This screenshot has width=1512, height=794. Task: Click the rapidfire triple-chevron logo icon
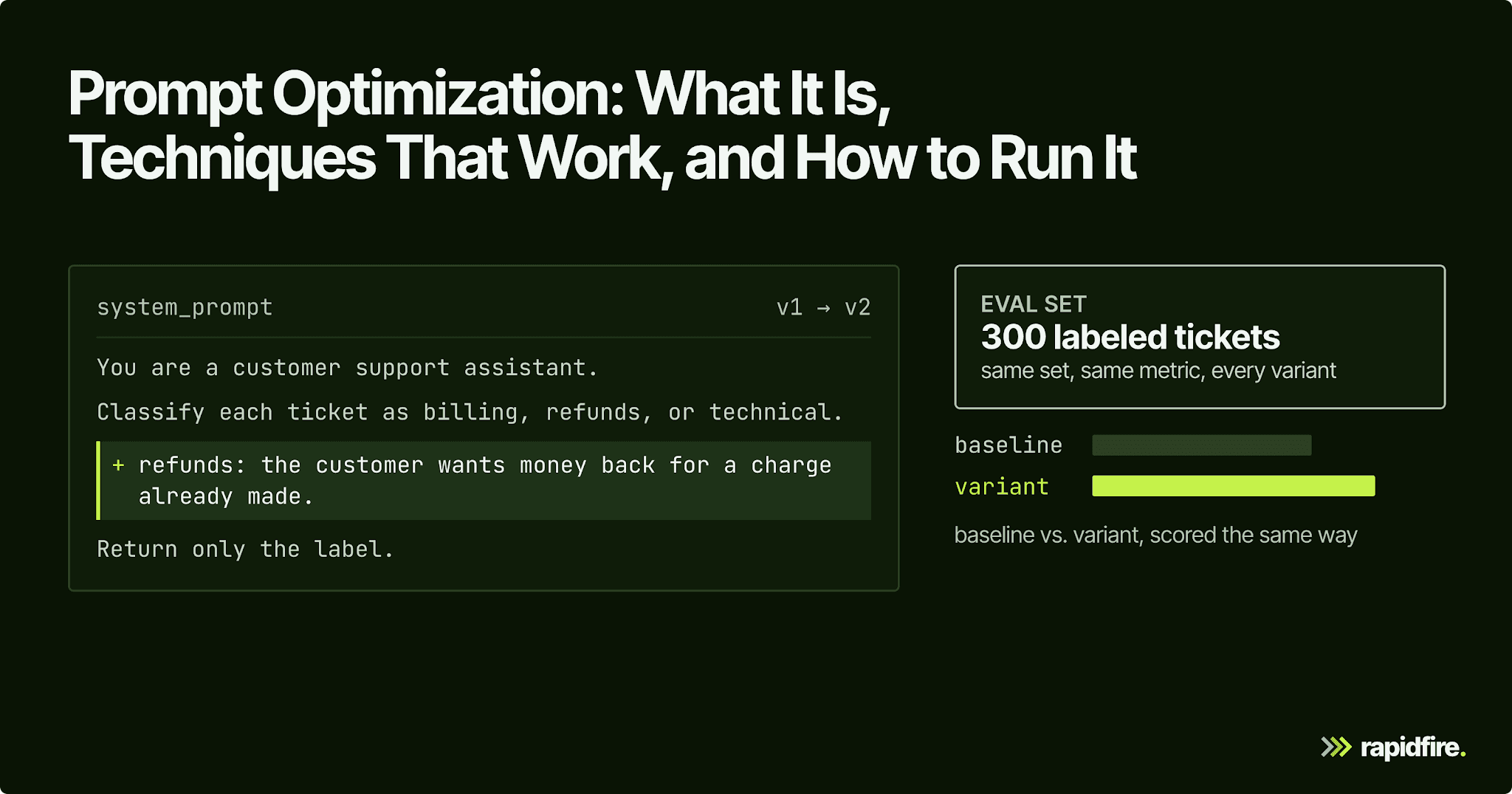pos(1336,747)
